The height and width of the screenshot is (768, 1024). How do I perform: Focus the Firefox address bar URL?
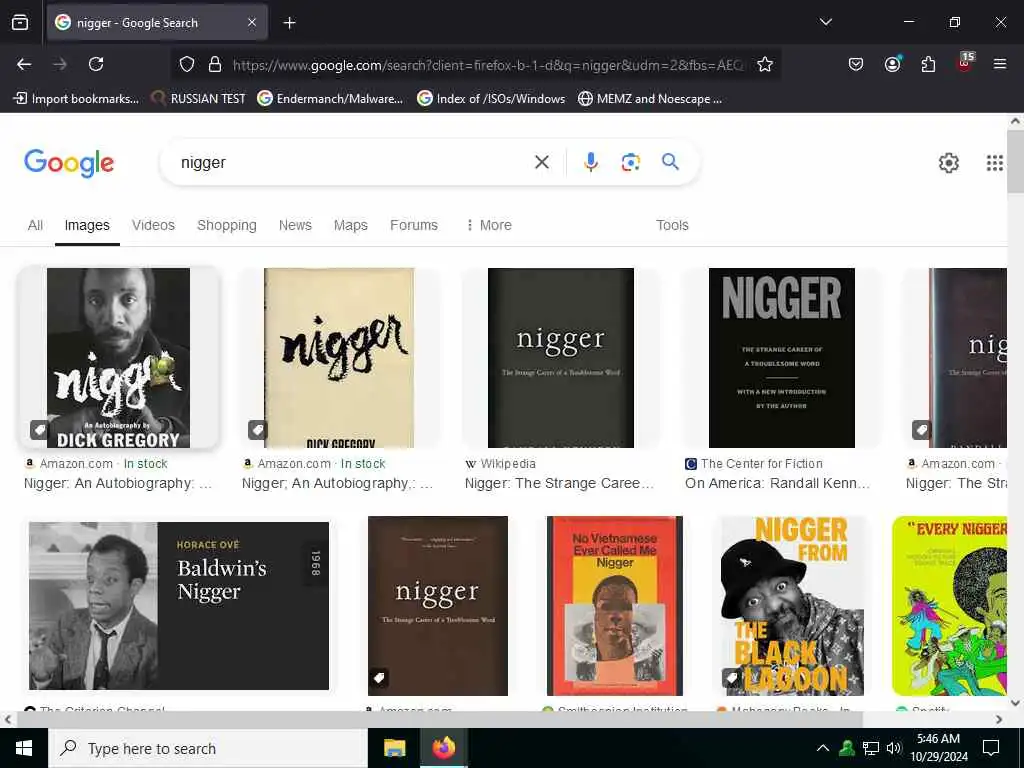487,65
